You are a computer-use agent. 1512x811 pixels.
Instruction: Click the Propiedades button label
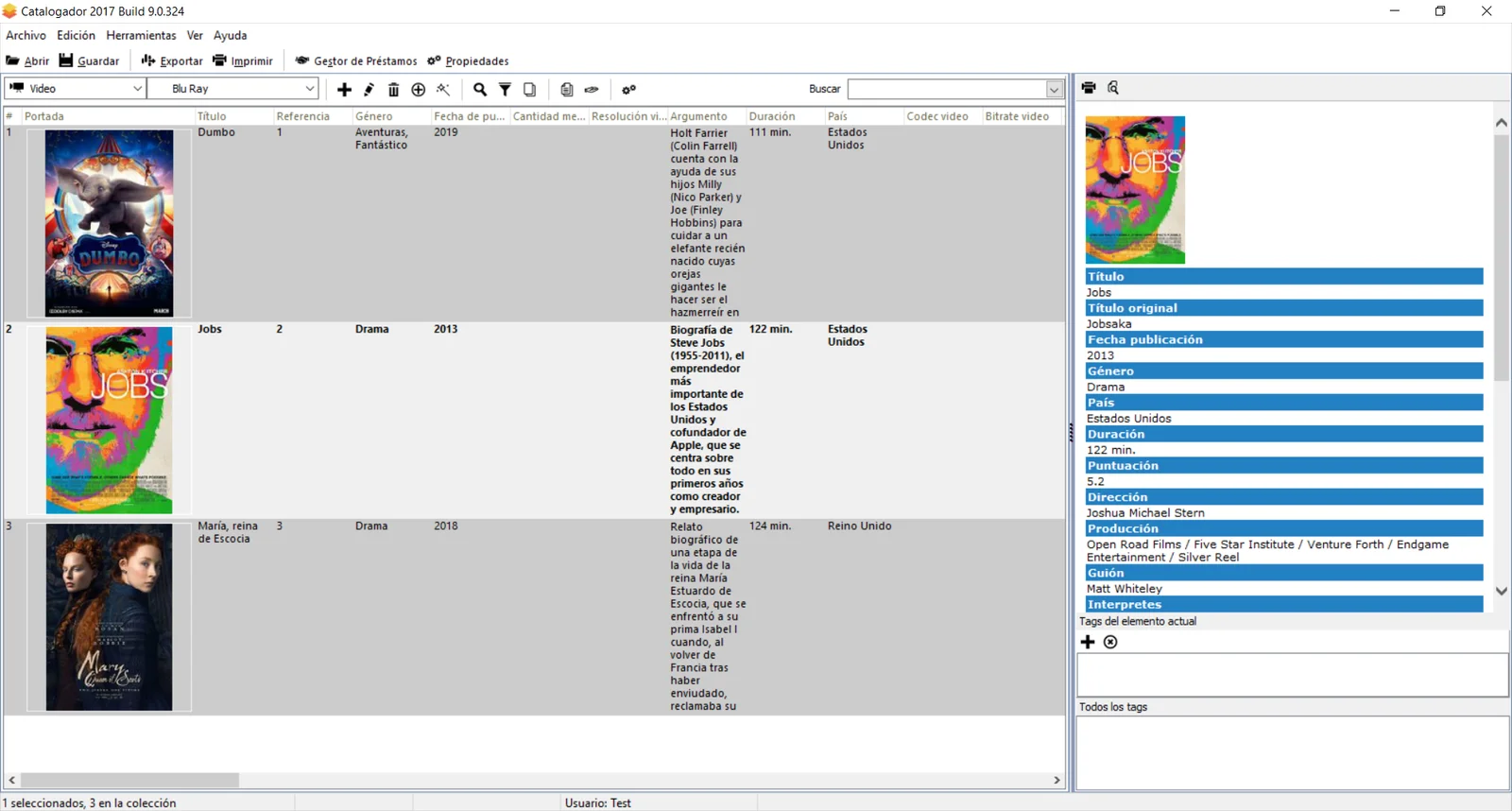(x=477, y=61)
